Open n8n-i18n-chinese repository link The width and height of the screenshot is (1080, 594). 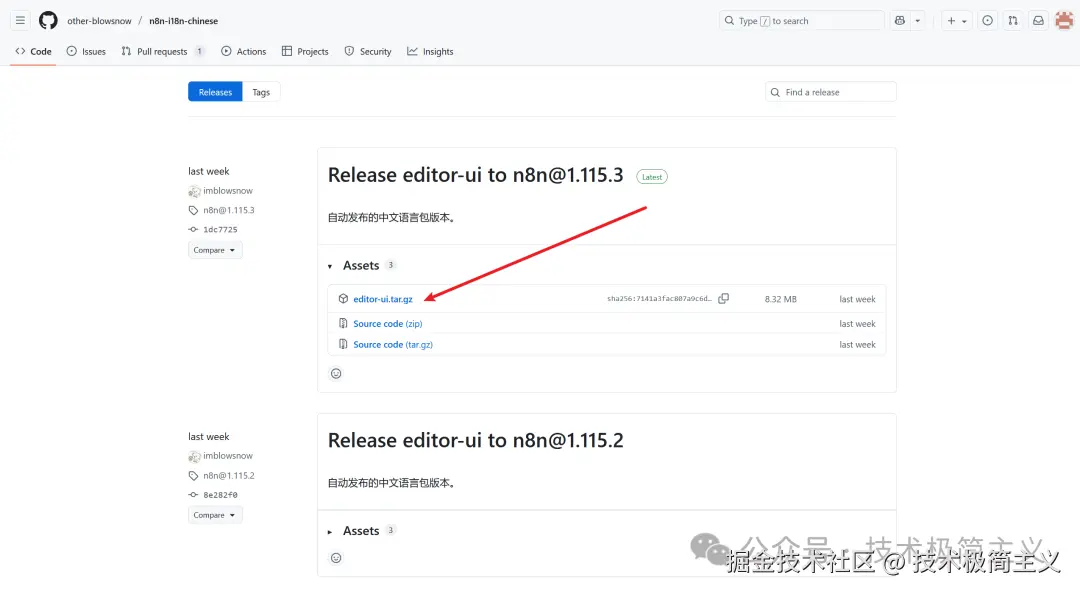point(183,21)
